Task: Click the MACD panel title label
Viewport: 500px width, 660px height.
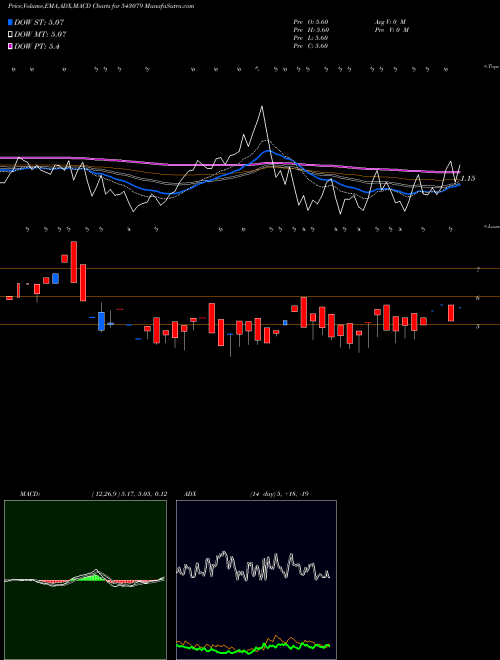Action: point(30,494)
